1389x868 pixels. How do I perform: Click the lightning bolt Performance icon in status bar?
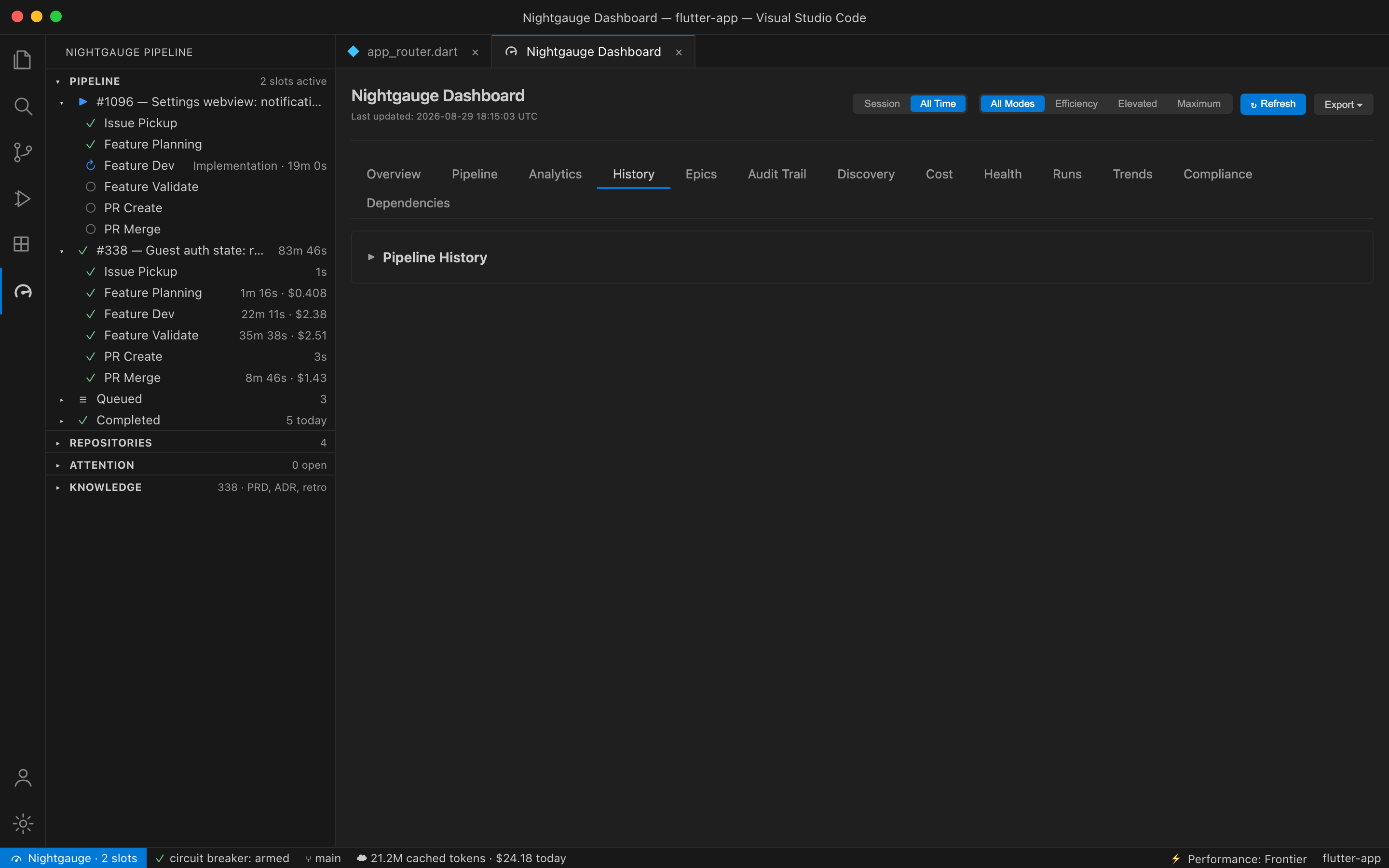coord(1175,859)
